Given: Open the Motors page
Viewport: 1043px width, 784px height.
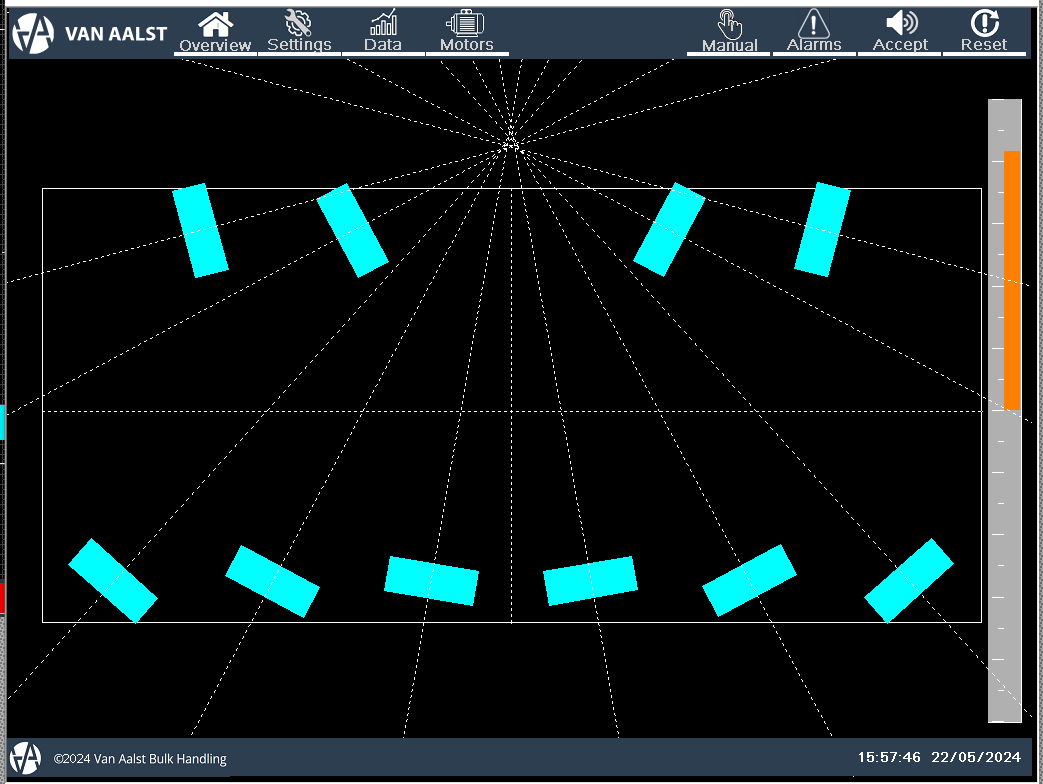Looking at the screenshot, I should pos(466,32).
